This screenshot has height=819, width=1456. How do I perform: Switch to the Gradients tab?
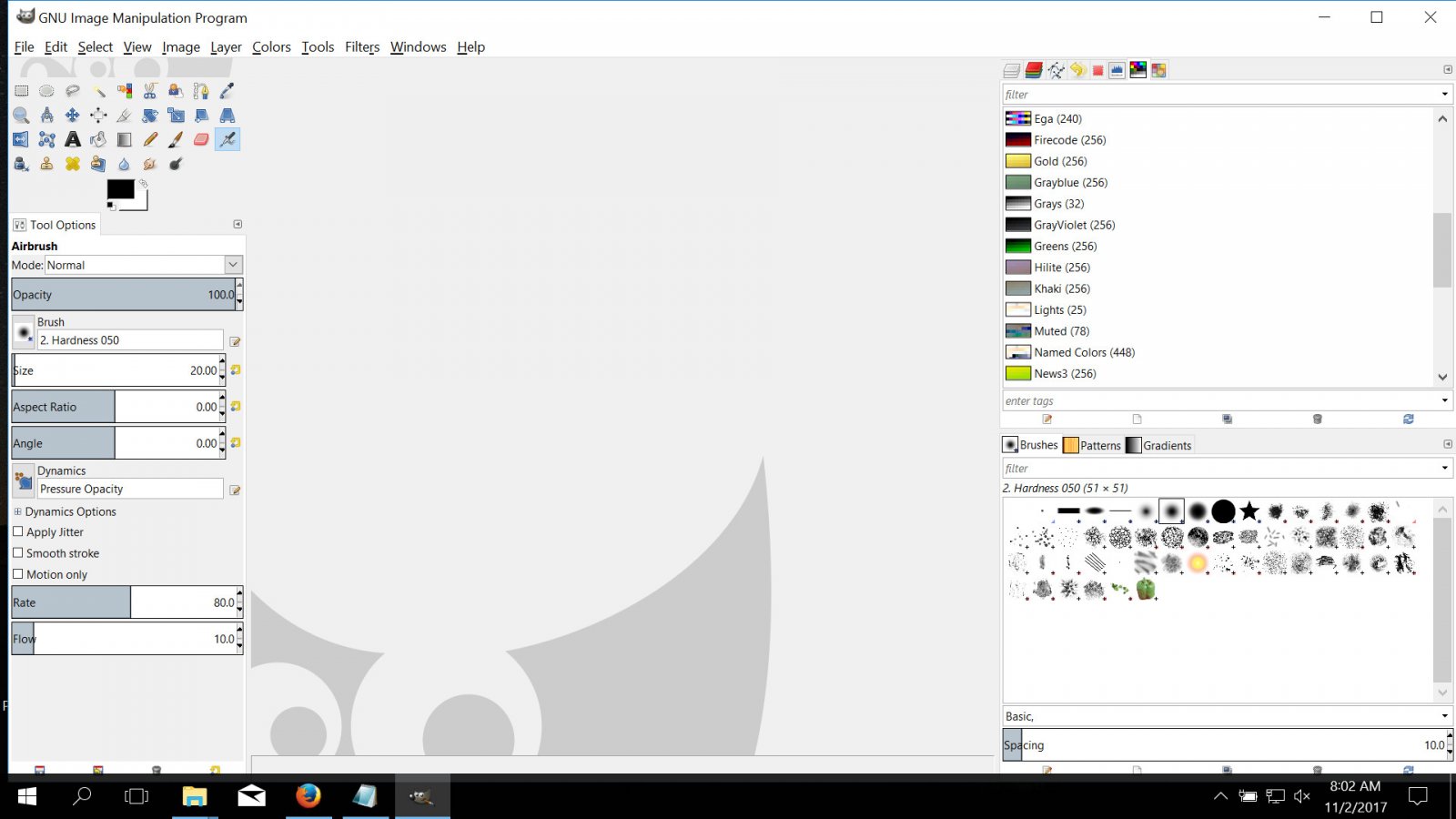[1158, 445]
